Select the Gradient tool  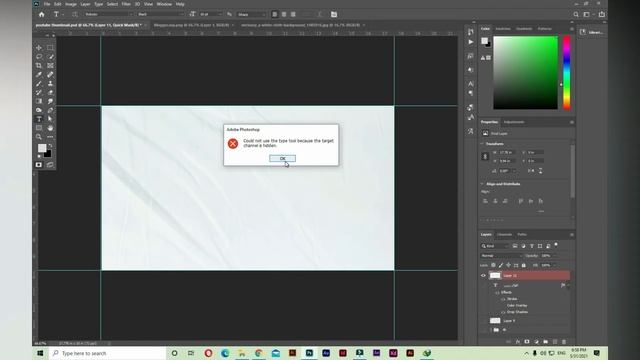pos(39,101)
